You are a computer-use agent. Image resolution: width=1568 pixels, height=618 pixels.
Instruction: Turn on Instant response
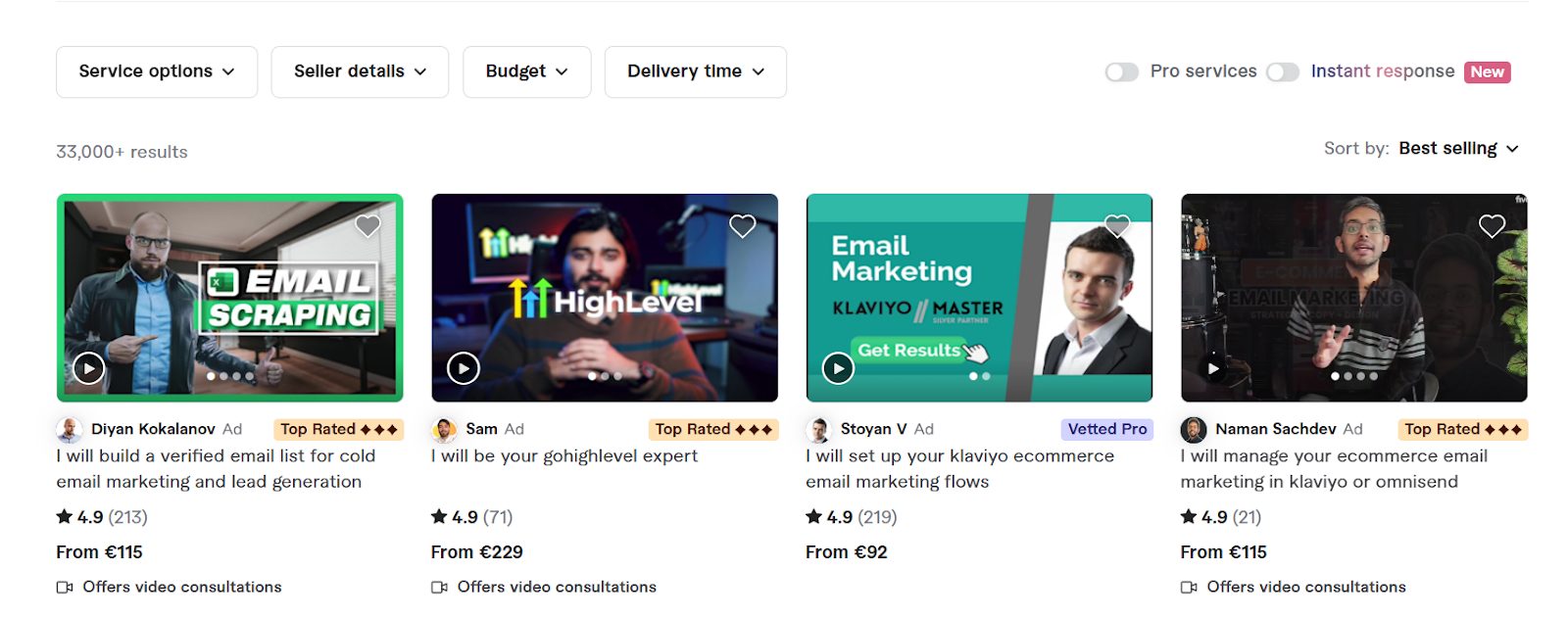[1283, 71]
